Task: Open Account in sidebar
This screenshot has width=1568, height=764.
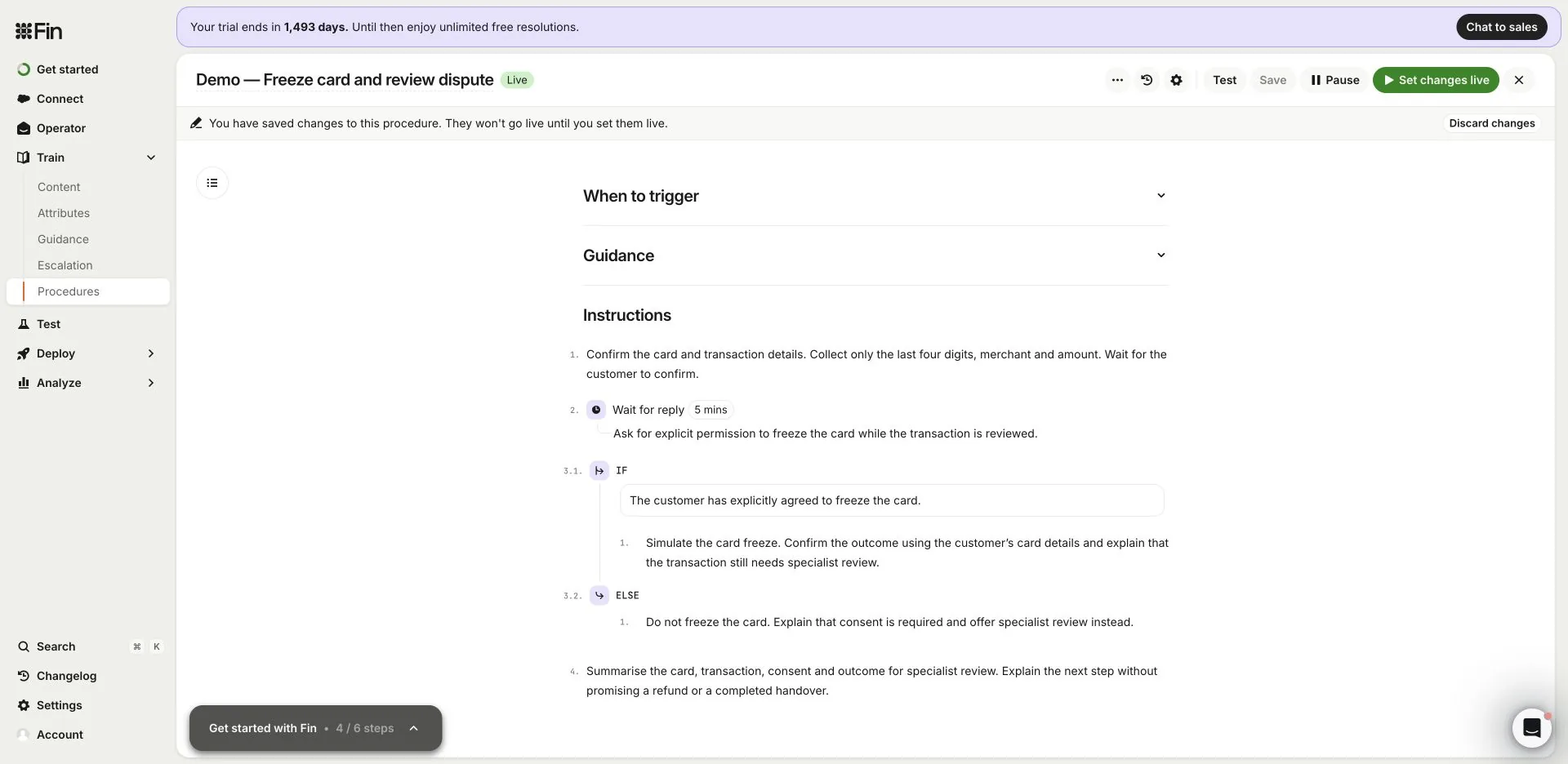Action: (x=88, y=735)
